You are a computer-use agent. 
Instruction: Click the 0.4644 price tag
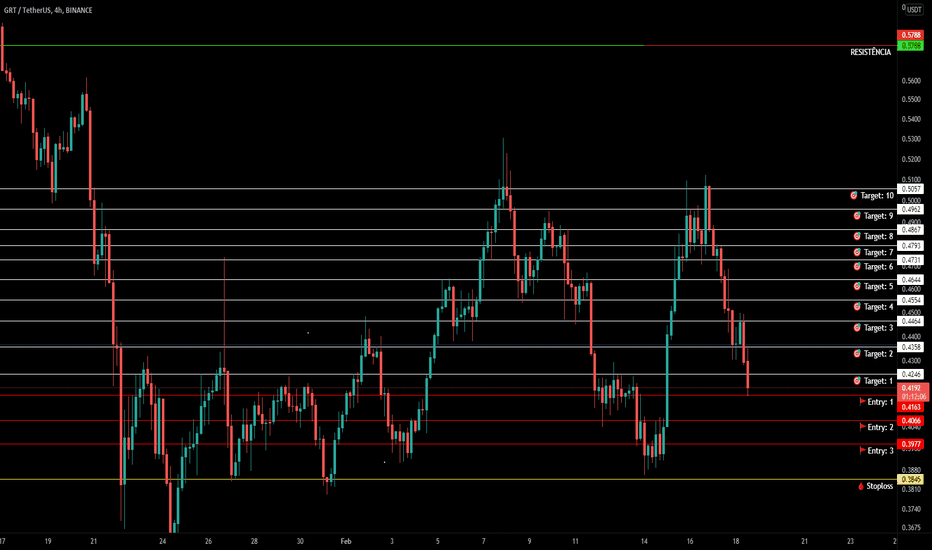[910, 279]
